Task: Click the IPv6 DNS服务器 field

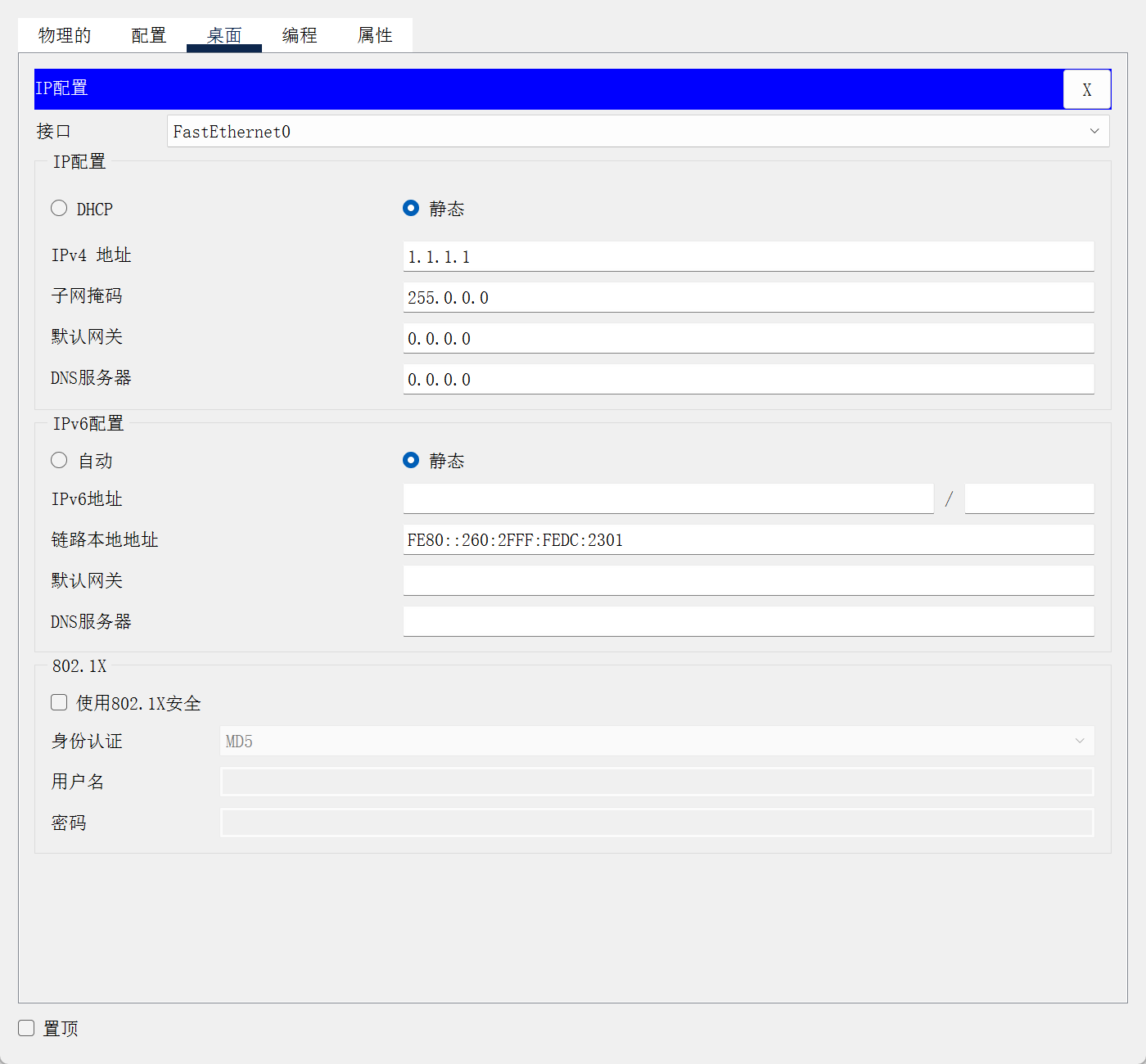Action: point(748,621)
